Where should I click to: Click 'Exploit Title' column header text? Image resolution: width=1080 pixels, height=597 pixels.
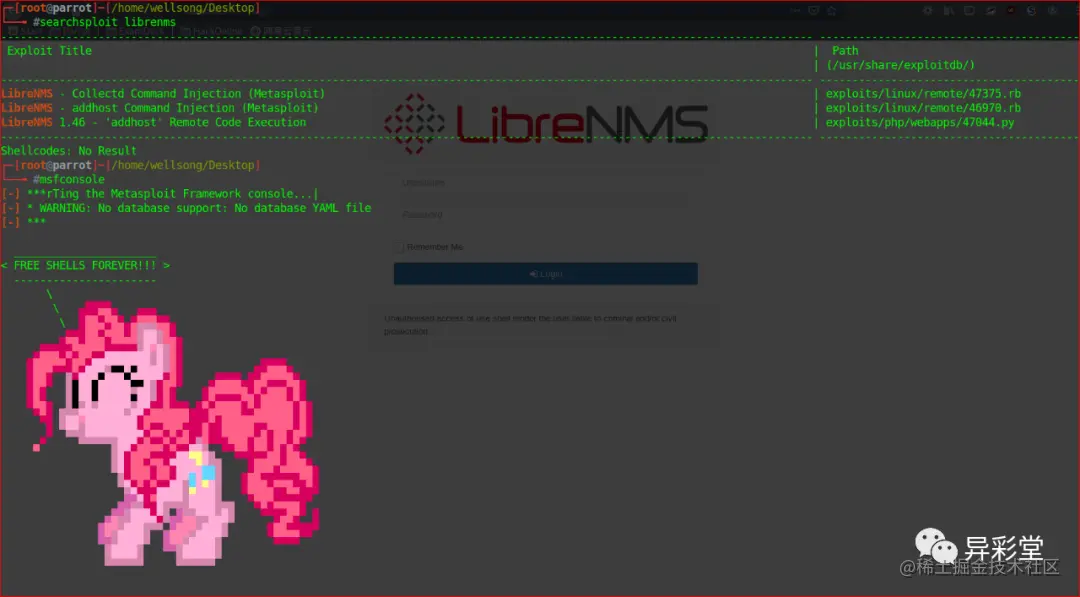pyautogui.click(x=50, y=51)
